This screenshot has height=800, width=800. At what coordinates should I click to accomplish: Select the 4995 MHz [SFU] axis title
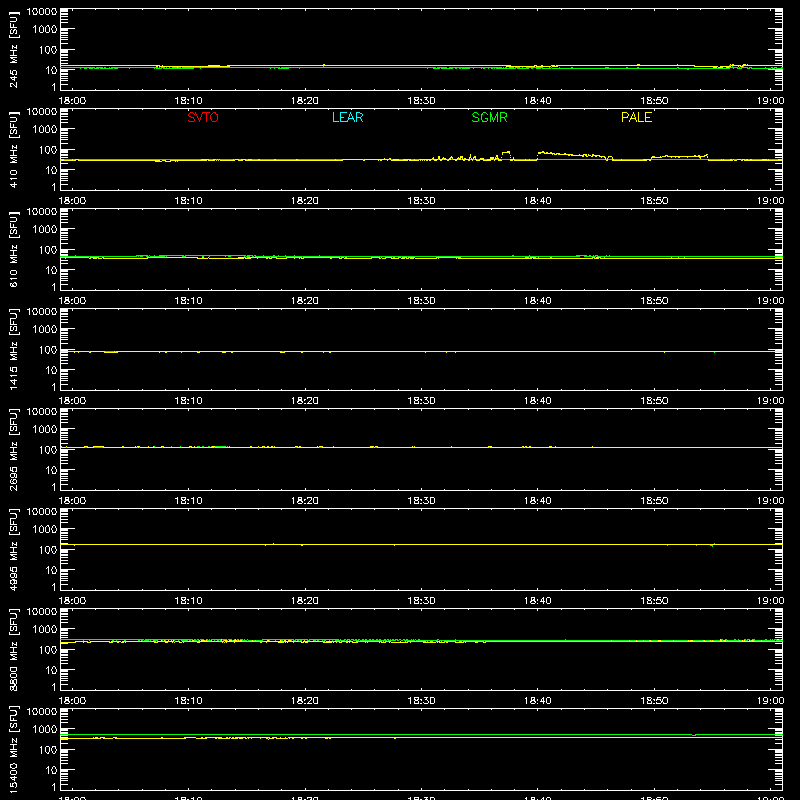coord(14,549)
